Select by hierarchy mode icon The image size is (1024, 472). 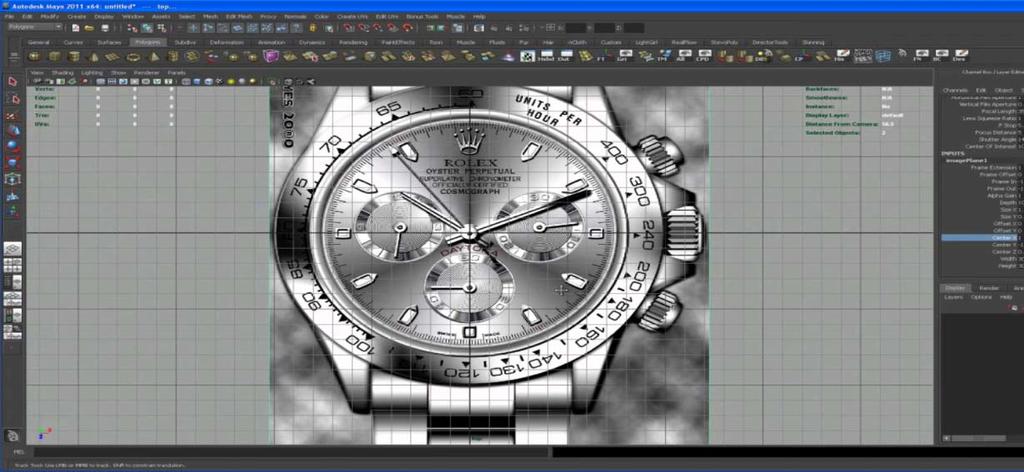click(x=133, y=28)
